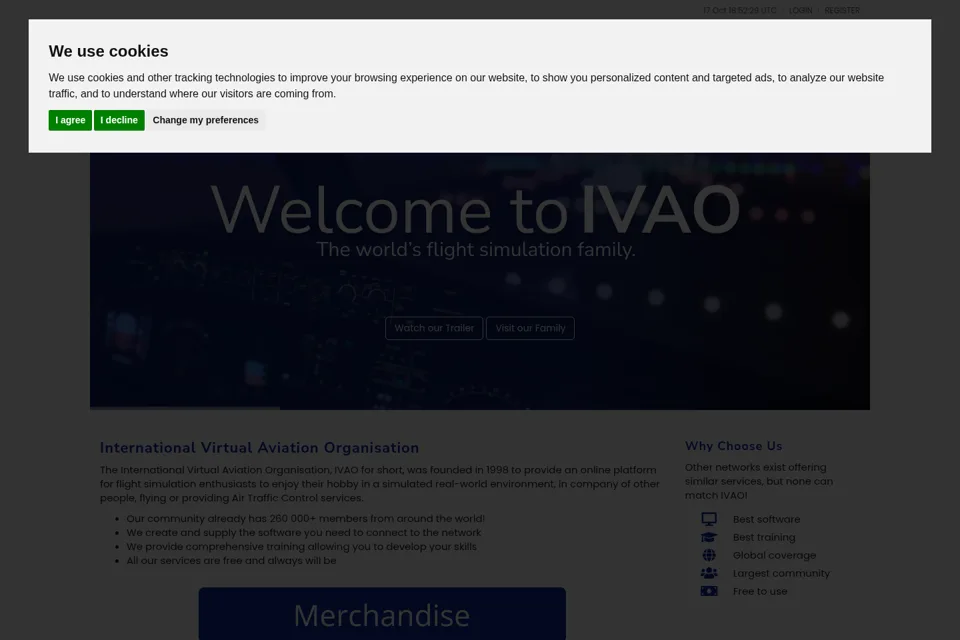Viewport: 960px width, 640px height.
Task: Click the Visit our Family button
Action: pyautogui.click(x=530, y=328)
